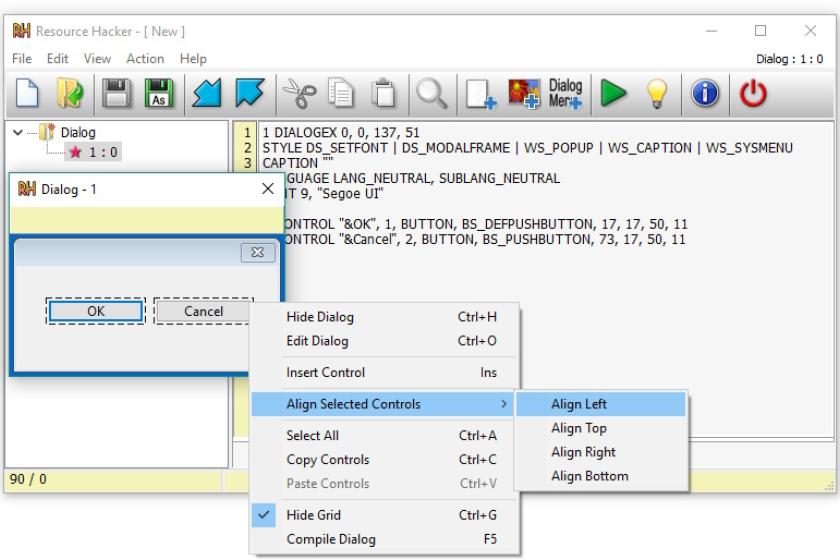Click the STYLE DS_SETFONT script line
This screenshot has width=840, height=560.
[527, 148]
